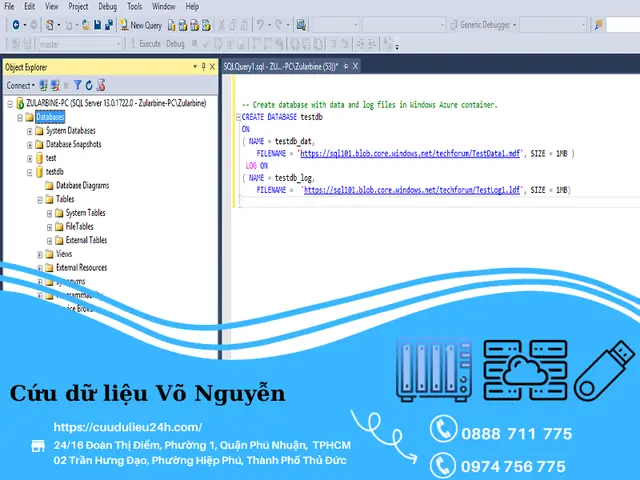The width and height of the screenshot is (640, 480).
Task: Click the Analysis Services MDX Query icon
Action: click(x=183, y=26)
